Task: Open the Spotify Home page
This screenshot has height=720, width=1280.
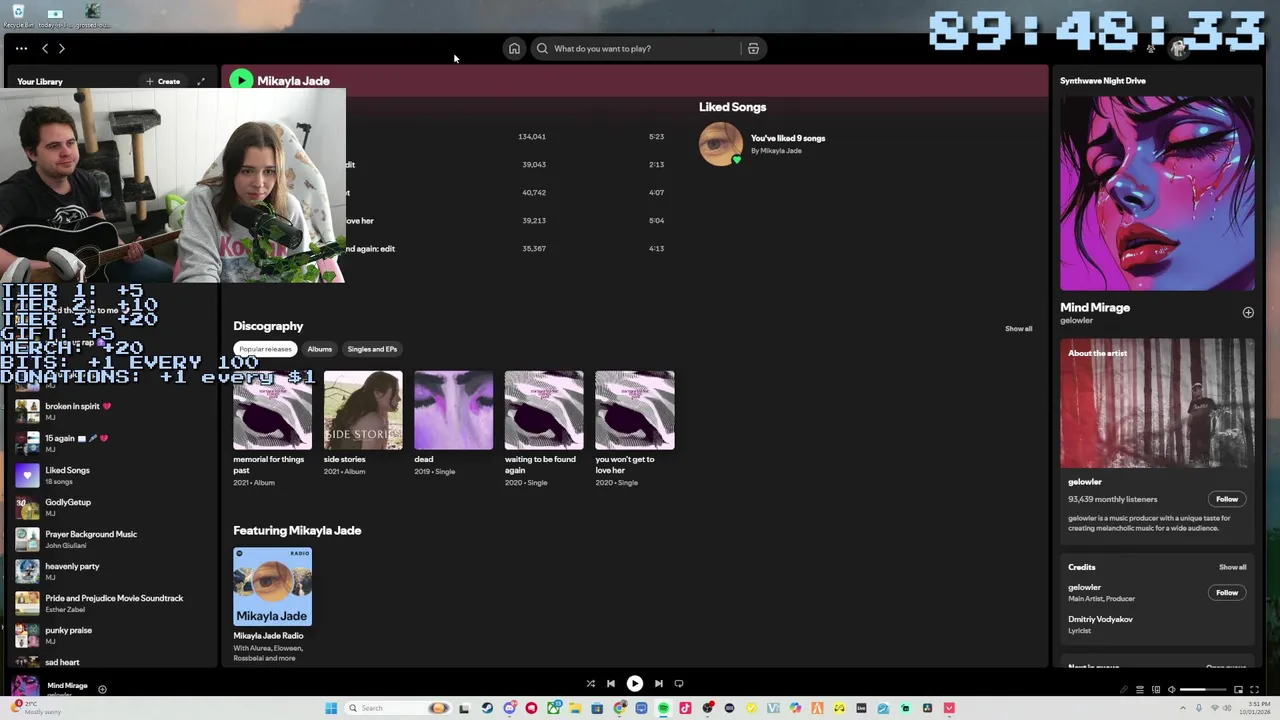Action: (514, 48)
